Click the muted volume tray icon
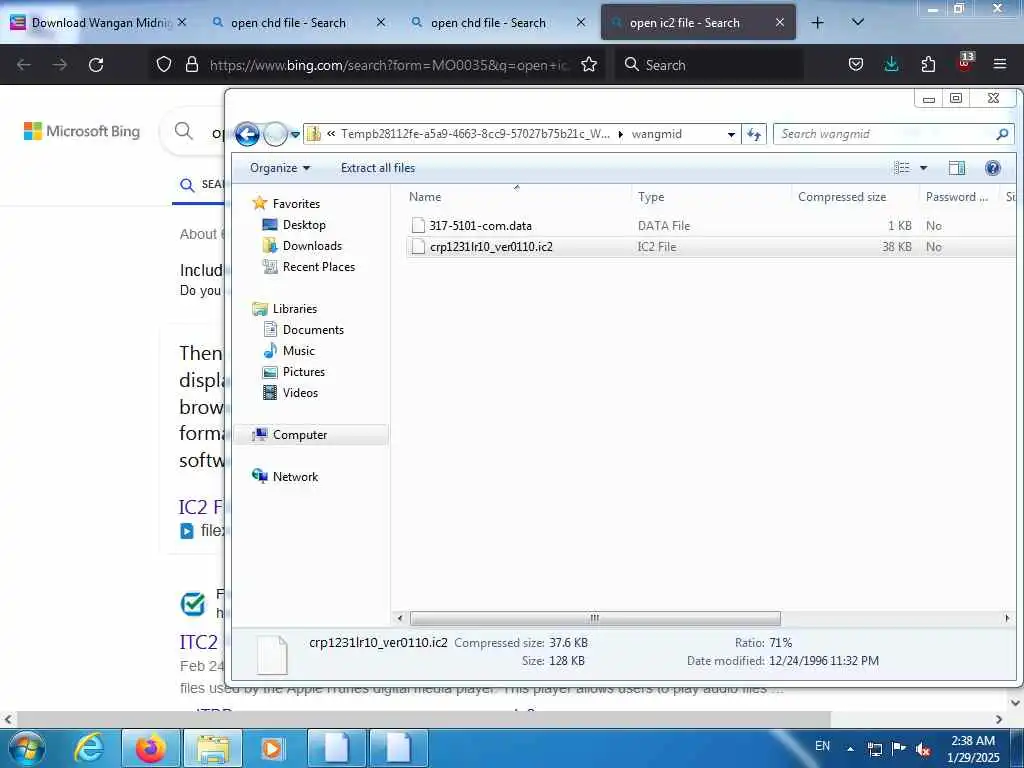The height and width of the screenshot is (768, 1024). [x=923, y=749]
